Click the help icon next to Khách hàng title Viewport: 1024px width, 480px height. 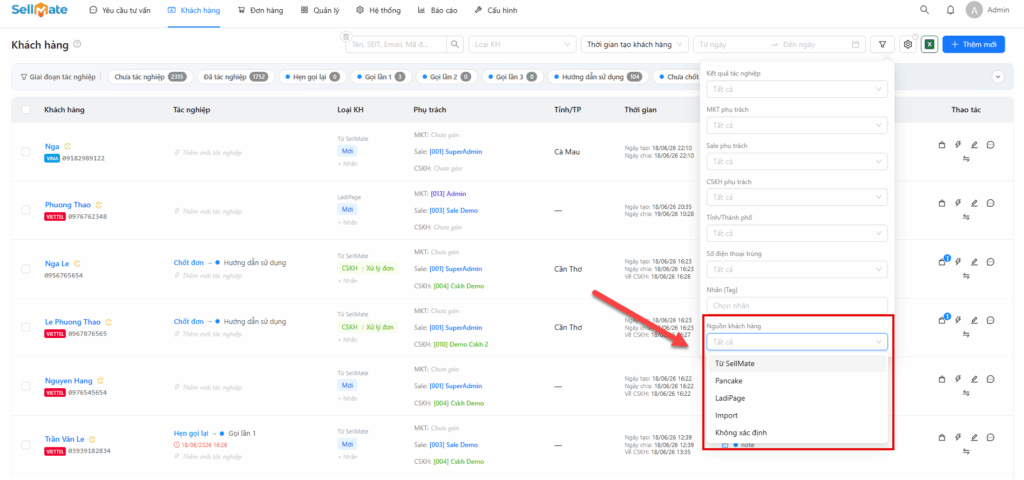77,44
